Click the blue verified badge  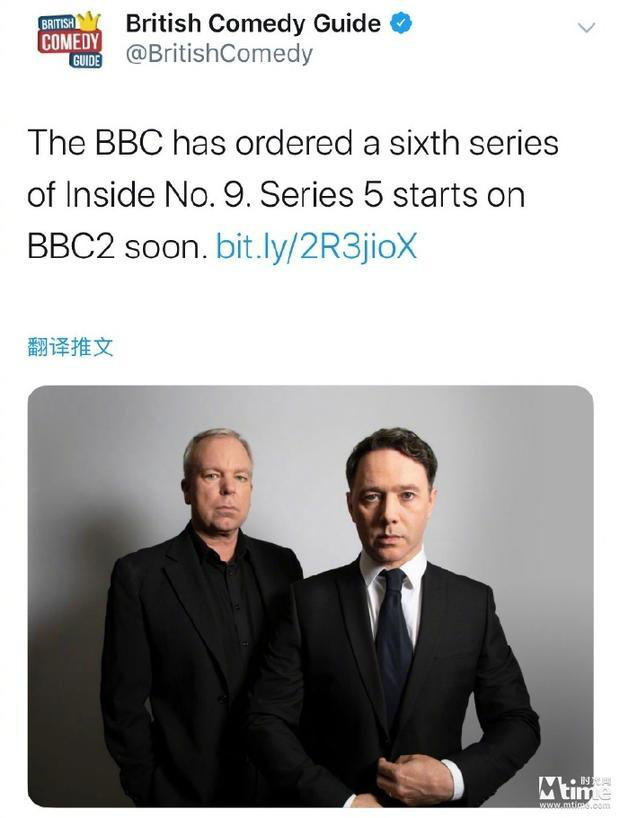point(401,23)
